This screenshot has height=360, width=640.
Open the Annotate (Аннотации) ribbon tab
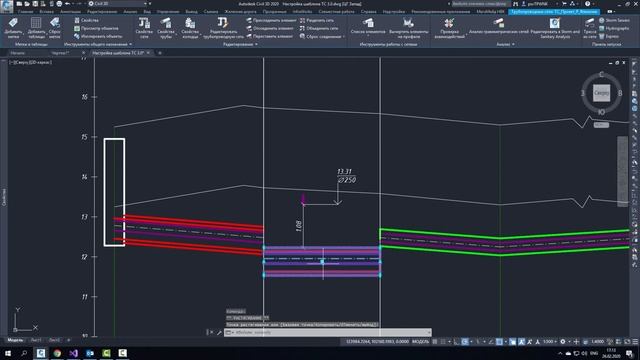coord(70,12)
